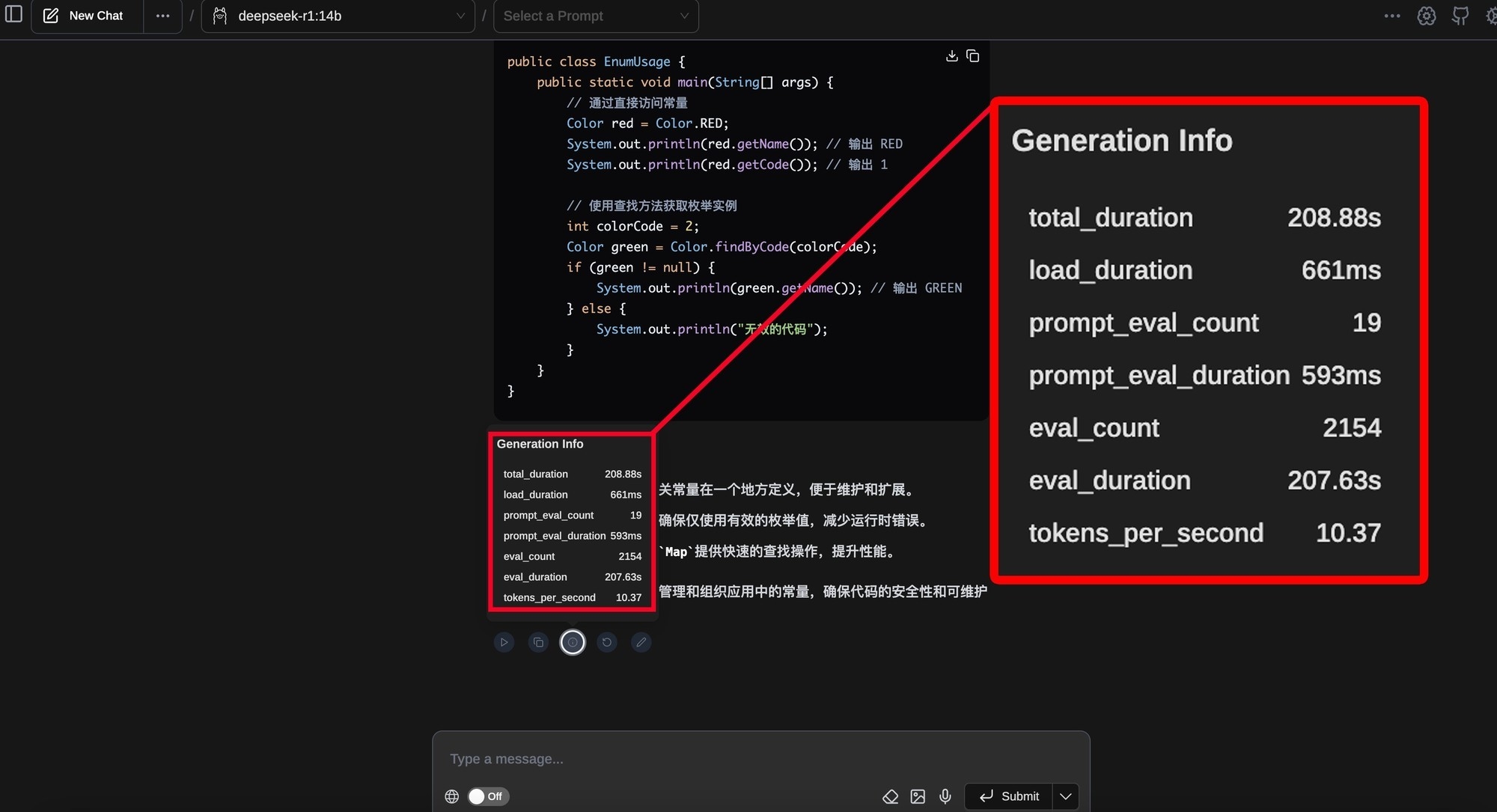Image resolution: width=1497 pixels, height=812 pixels.
Task: Click the New Chat button
Action: click(x=85, y=16)
